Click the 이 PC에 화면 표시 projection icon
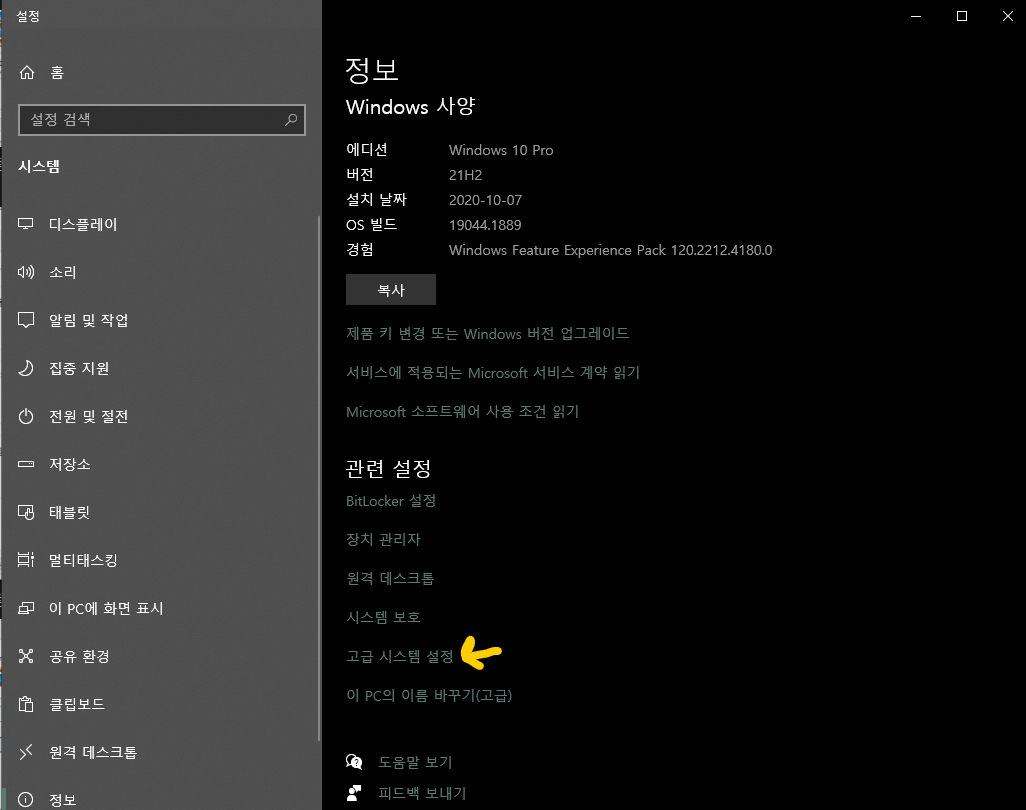Viewport: 1026px width, 810px height. tap(26, 608)
